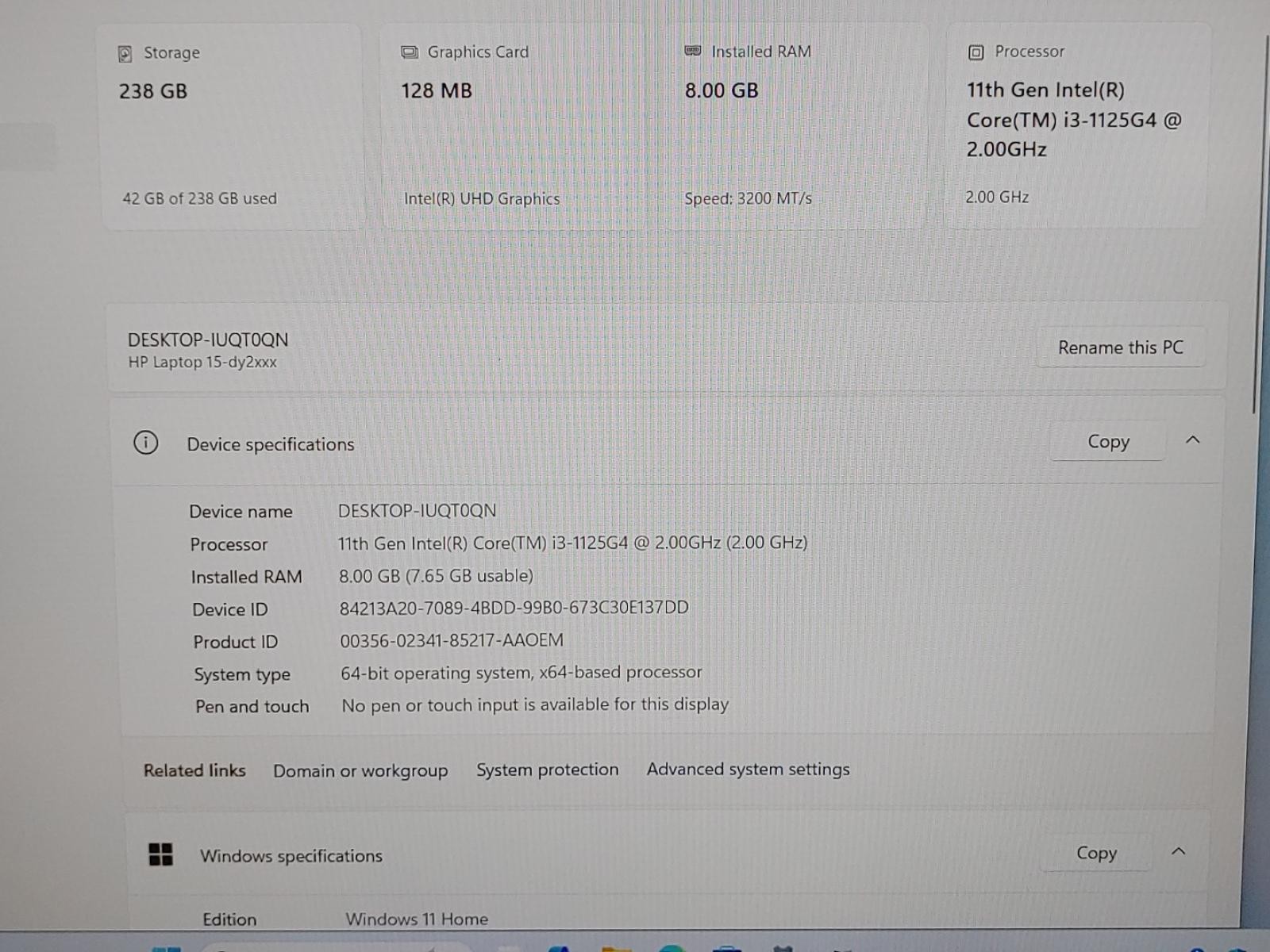Viewport: 1270px width, 952px height.
Task: Click the Graphics Card monitor icon
Action: point(410,52)
